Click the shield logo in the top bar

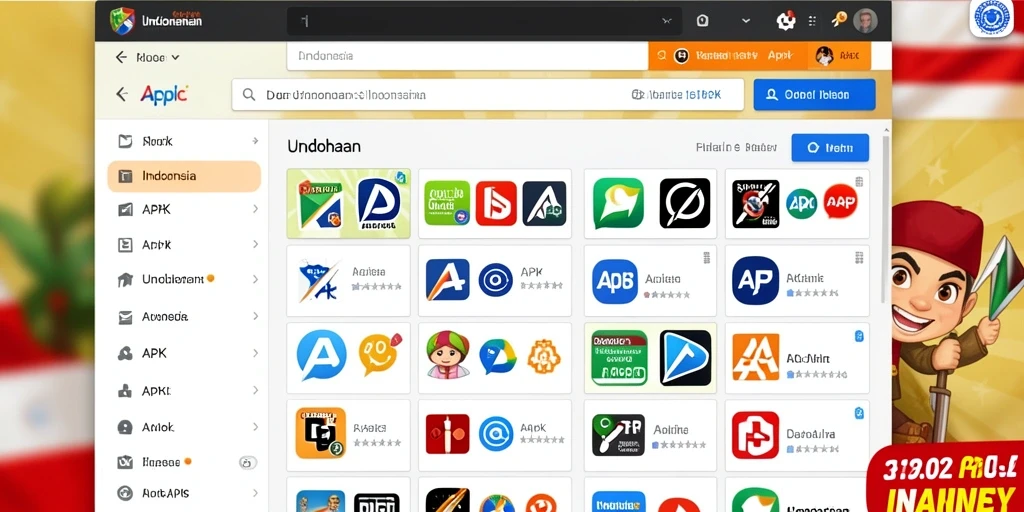coord(122,20)
